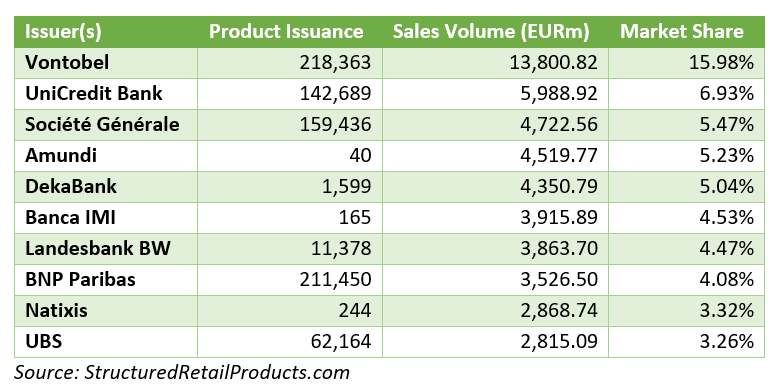Select the Banca IMI cell

106,218
